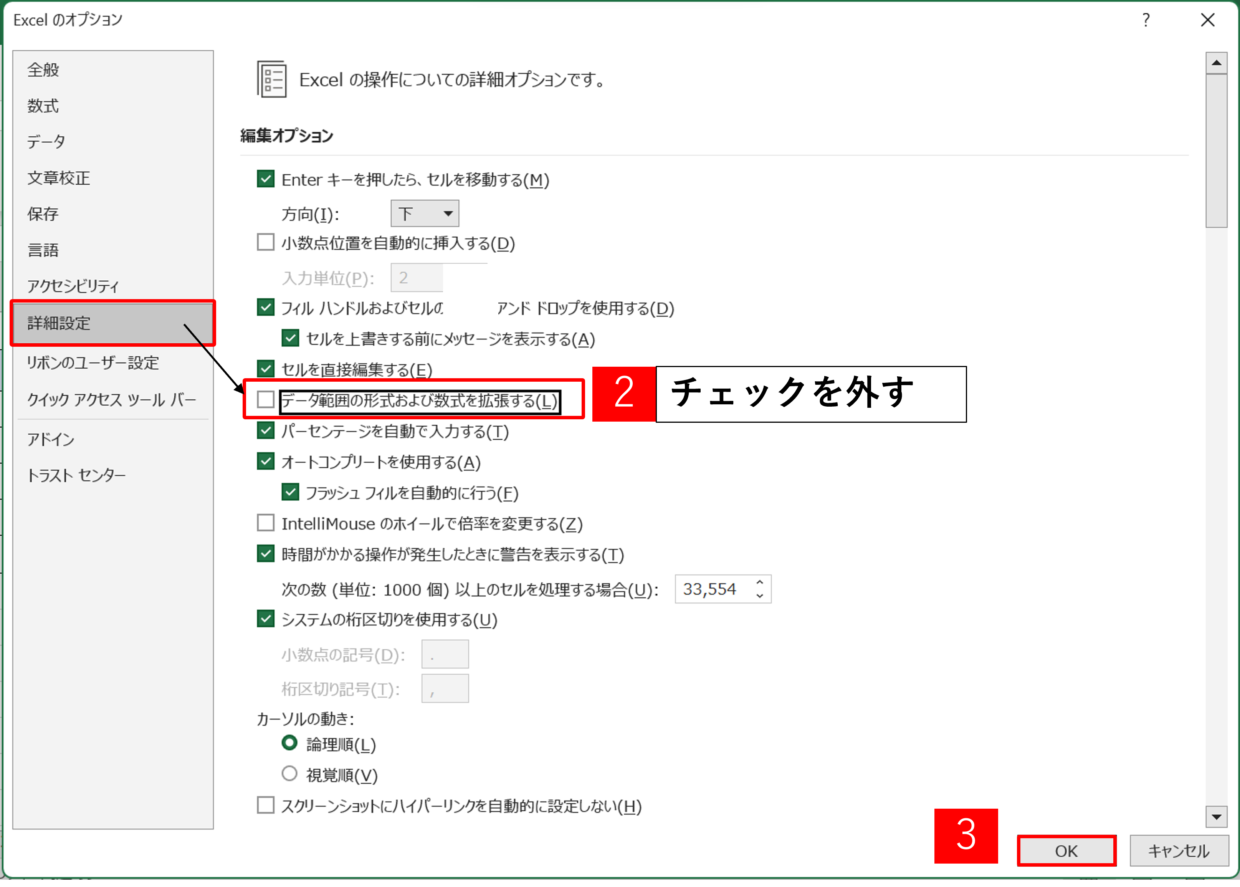1240x887 pixels.
Task: Confirm settings with the OK button
Action: click(1066, 851)
